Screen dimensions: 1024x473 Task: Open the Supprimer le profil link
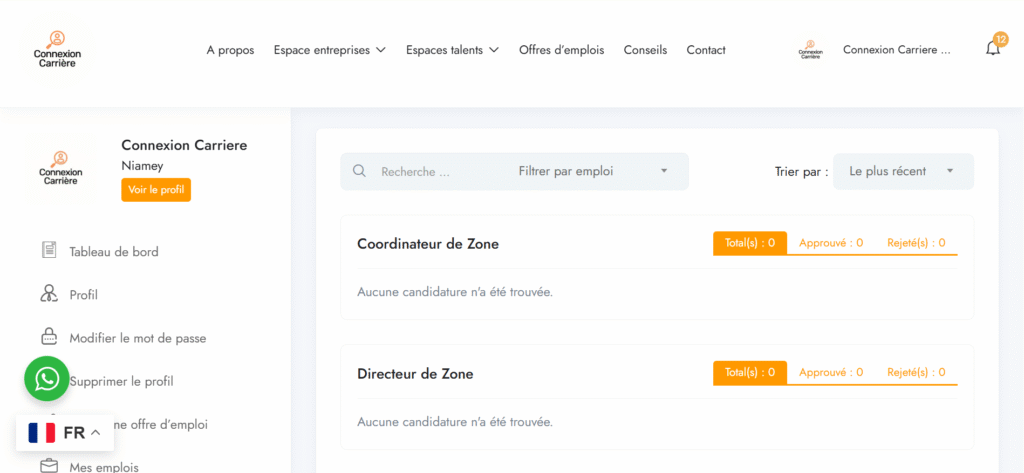pos(121,381)
